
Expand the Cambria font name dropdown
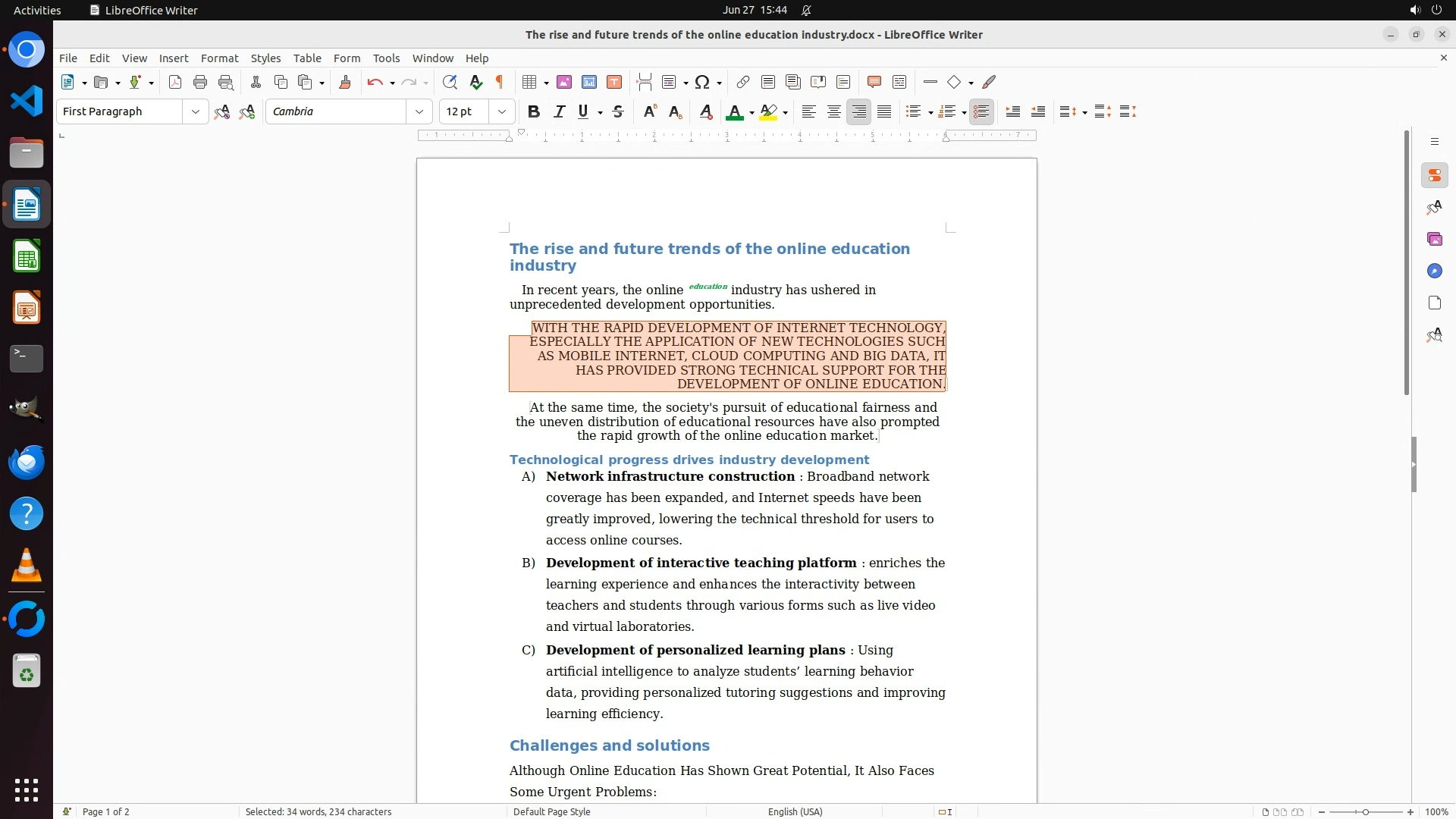(x=419, y=112)
